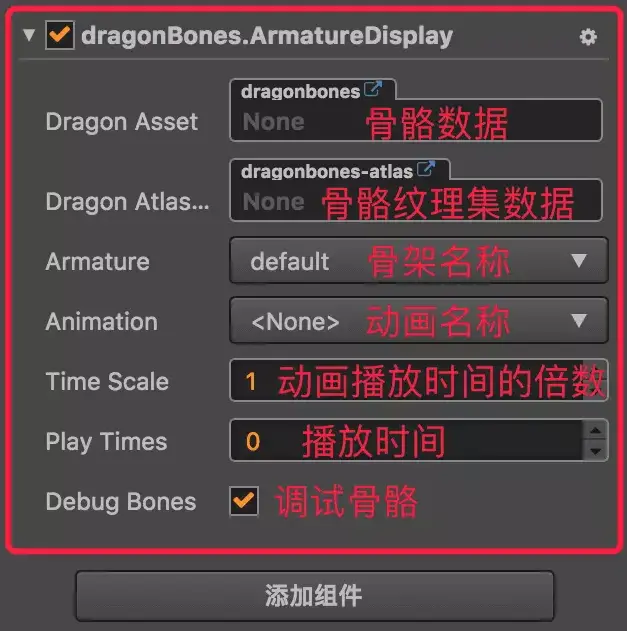The image size is (627, 631).
Task: Click the dragonbones type tab label
Action: pos(301,92)
